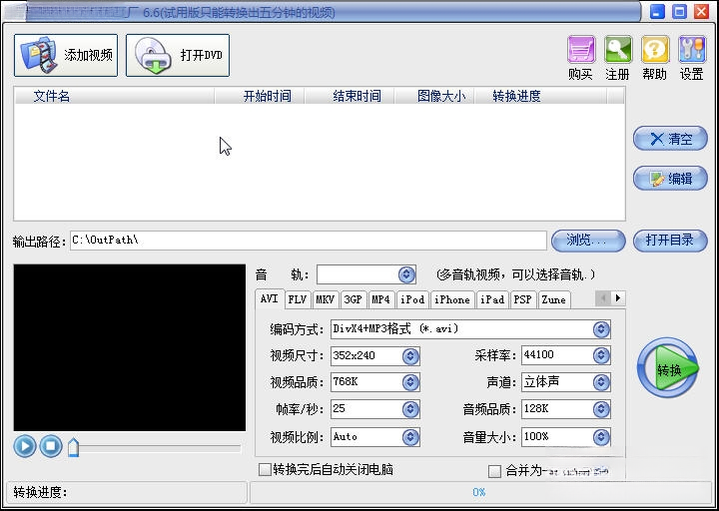Click the 输出路径 text field
Viewport: 719px width, 511px height.
click(308, 240)
